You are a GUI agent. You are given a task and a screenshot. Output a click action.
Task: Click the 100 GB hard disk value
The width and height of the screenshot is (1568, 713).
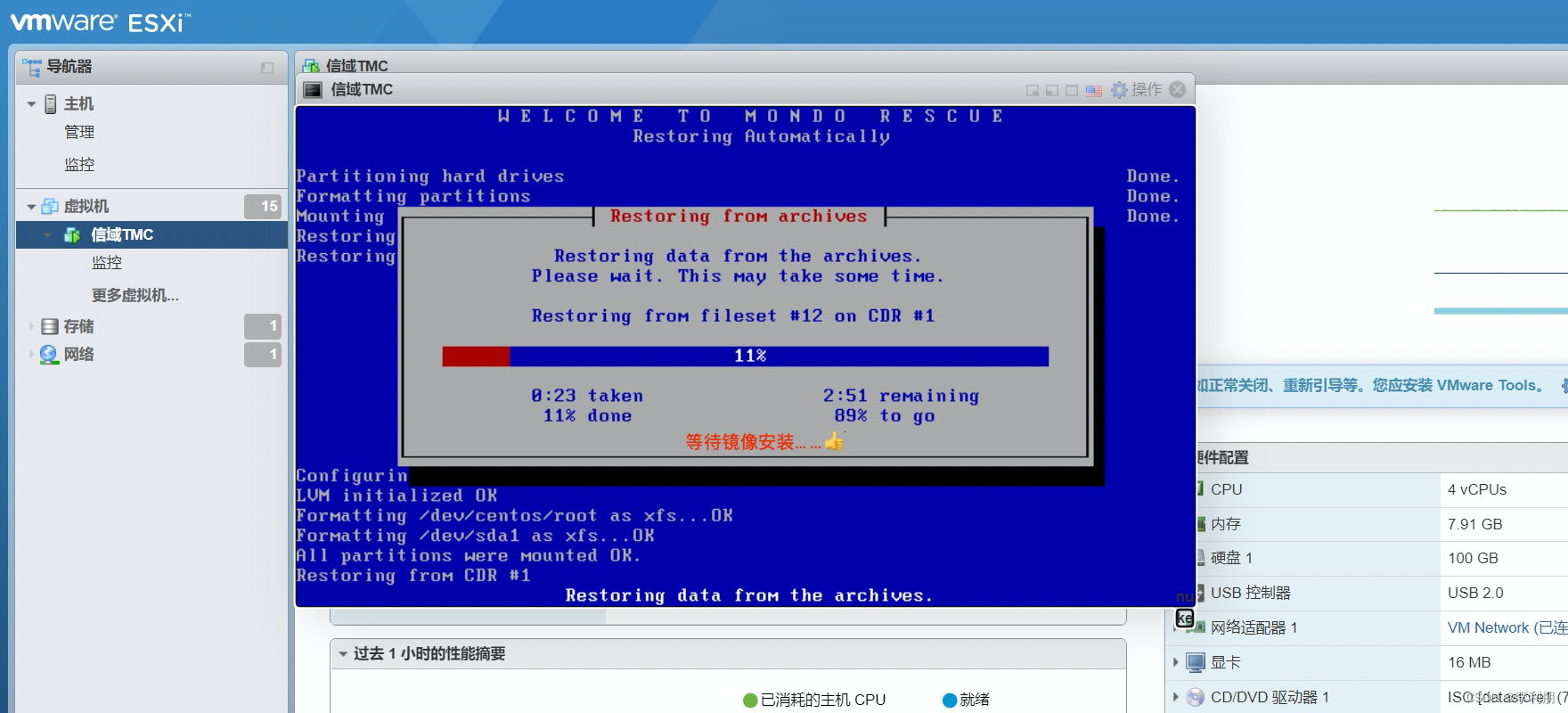tap(1473, 558)
